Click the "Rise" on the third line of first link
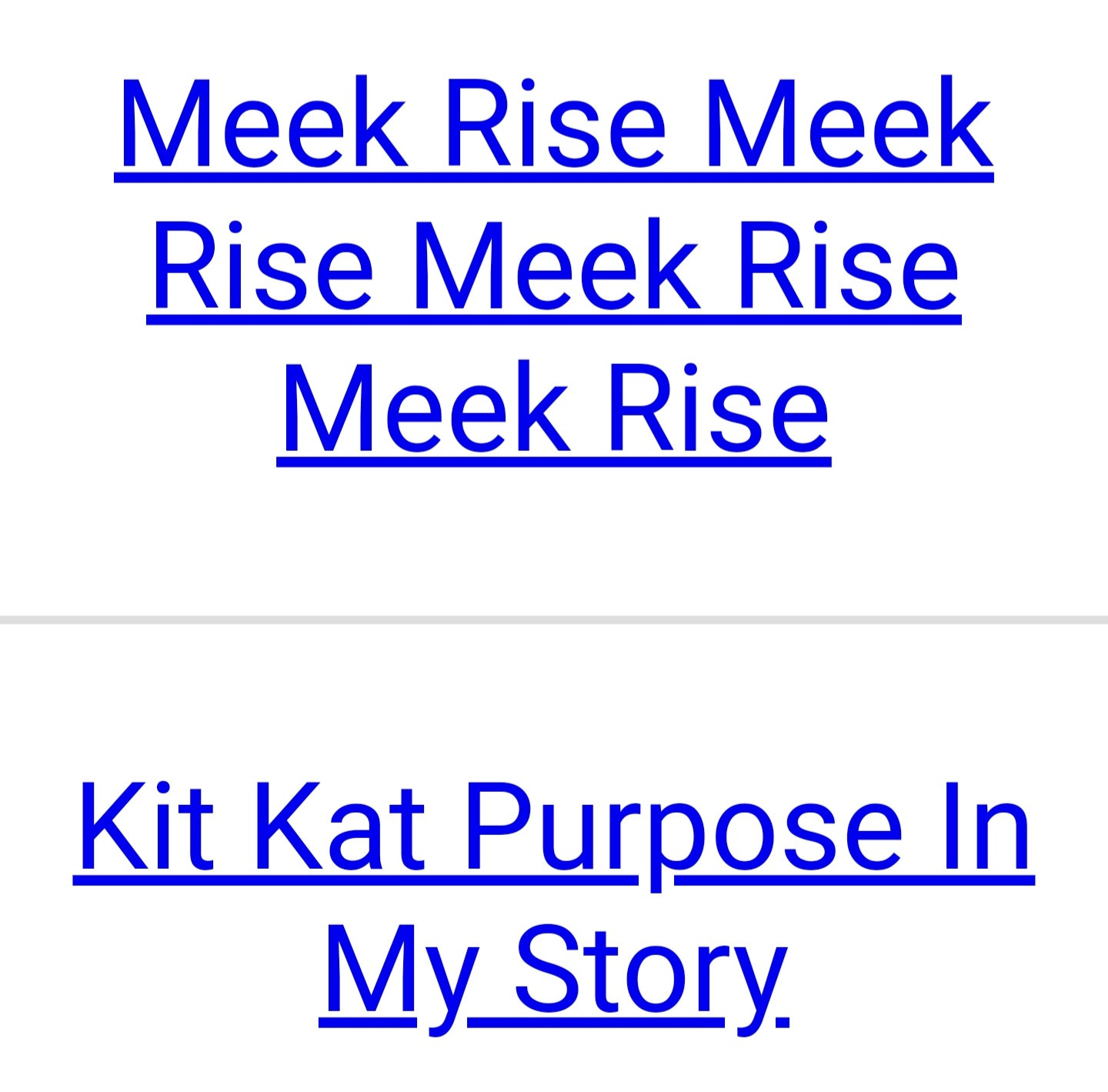Image resolution: width=1108 pixels, height=1092 pixels. coord(719,408)
